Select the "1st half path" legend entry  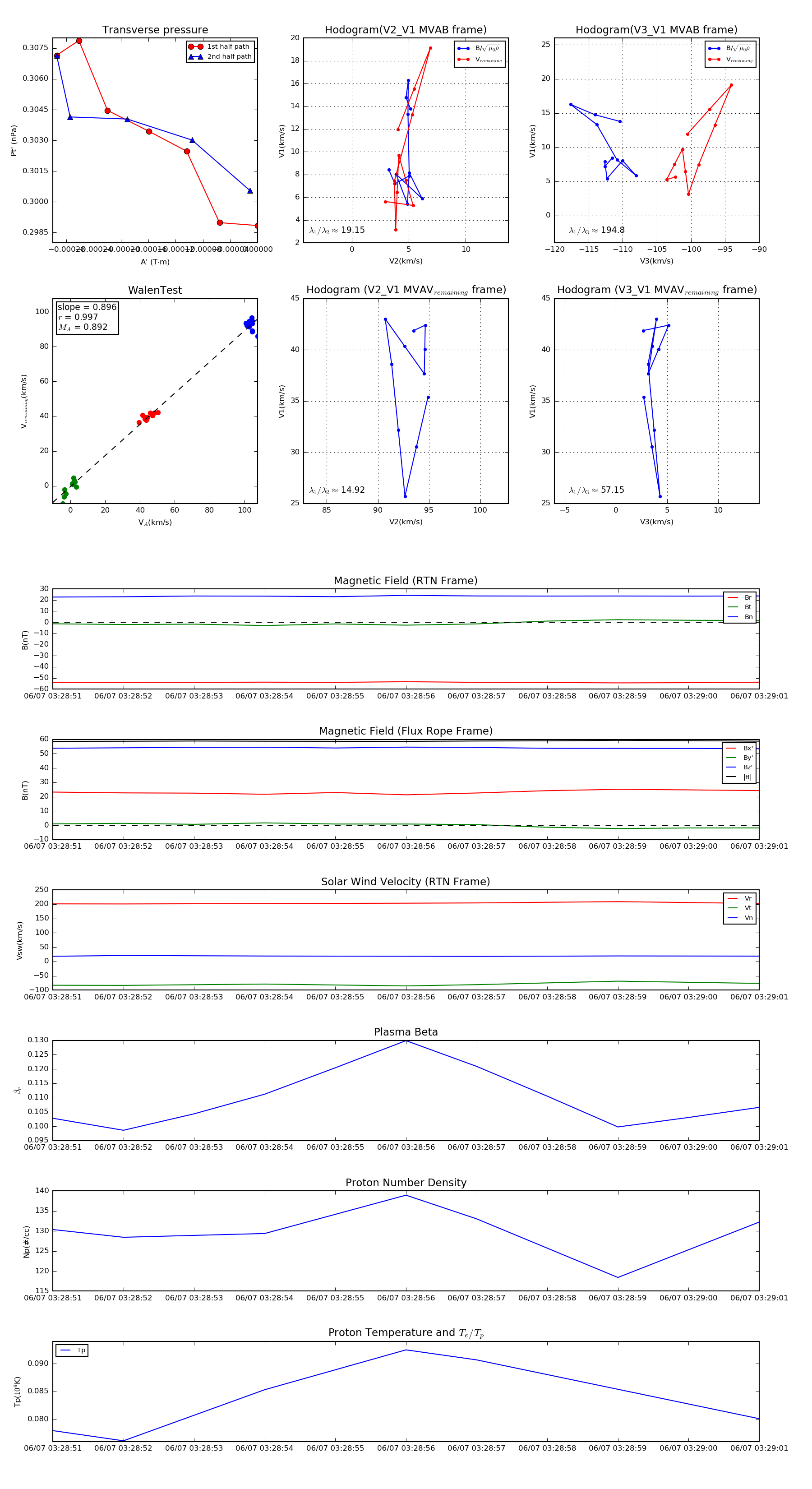pyautogui.click(x=220, y=46)
